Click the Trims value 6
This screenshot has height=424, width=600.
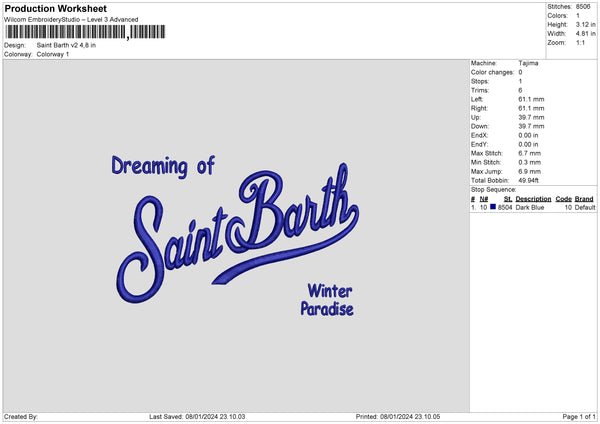click(520, 90)
